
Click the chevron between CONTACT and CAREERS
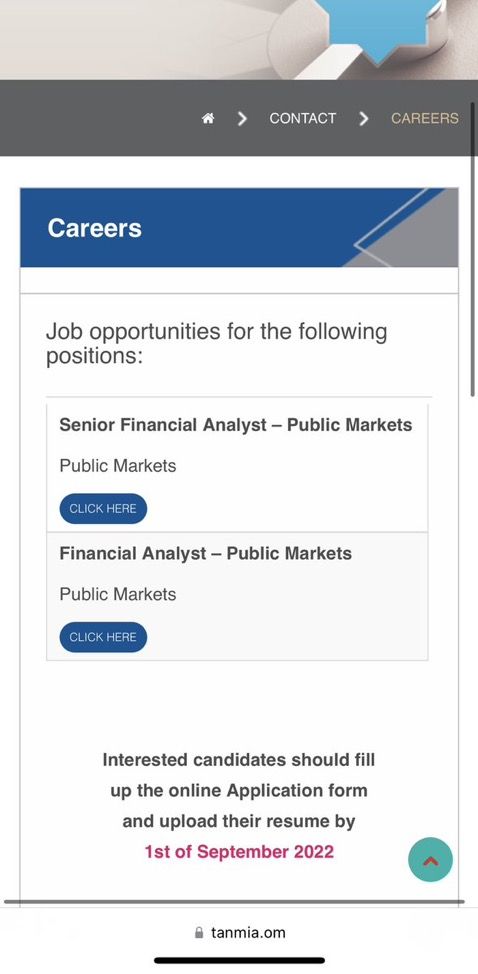364,118
